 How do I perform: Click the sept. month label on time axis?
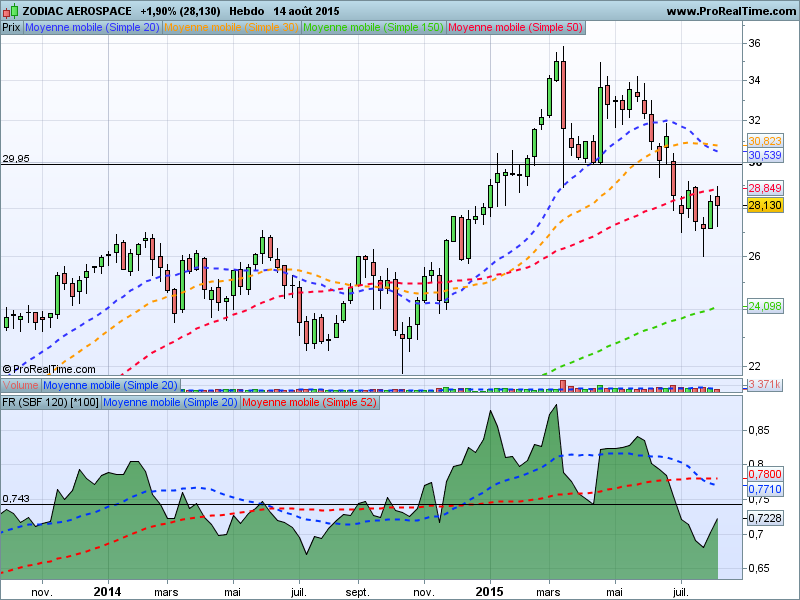click(x=357, y=592)
